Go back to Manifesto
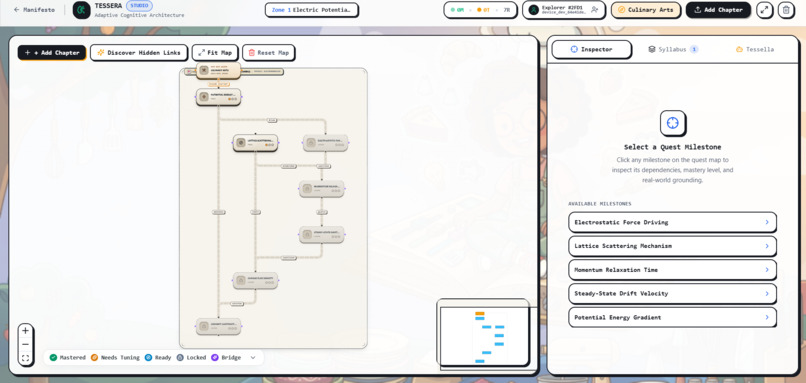 tap(34, 10)
